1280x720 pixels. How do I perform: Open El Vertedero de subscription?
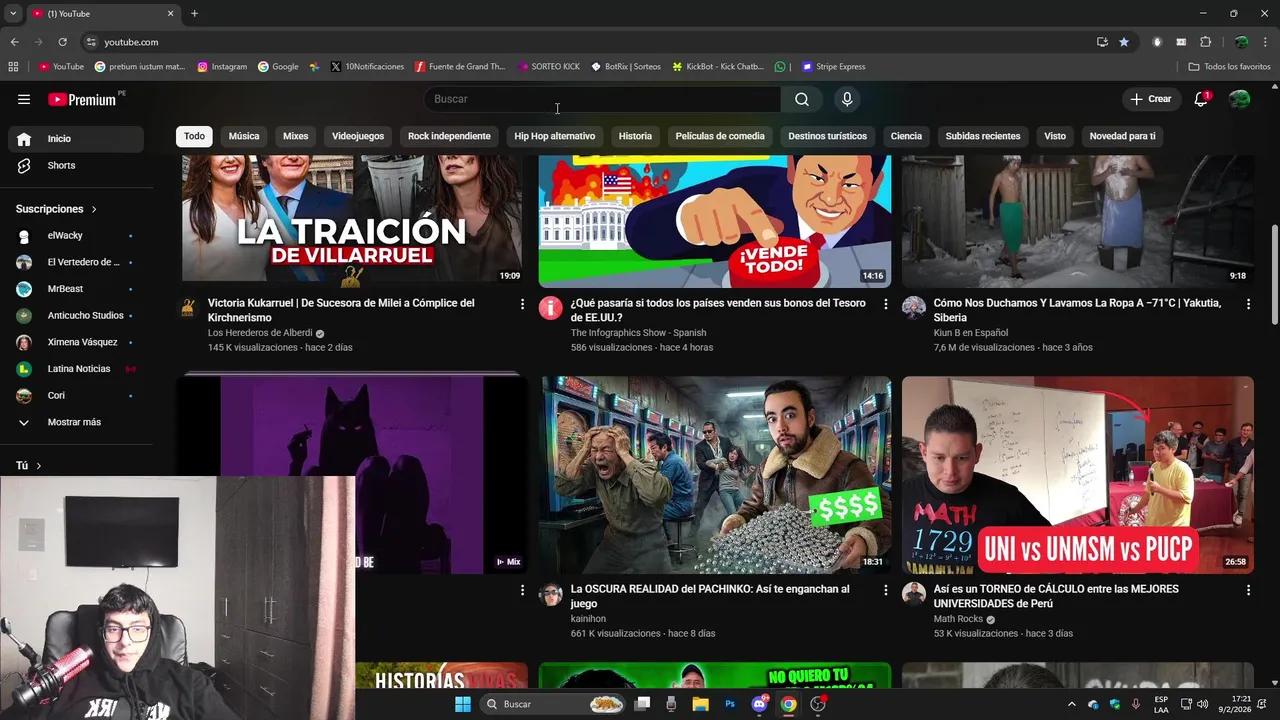(76, 262)
